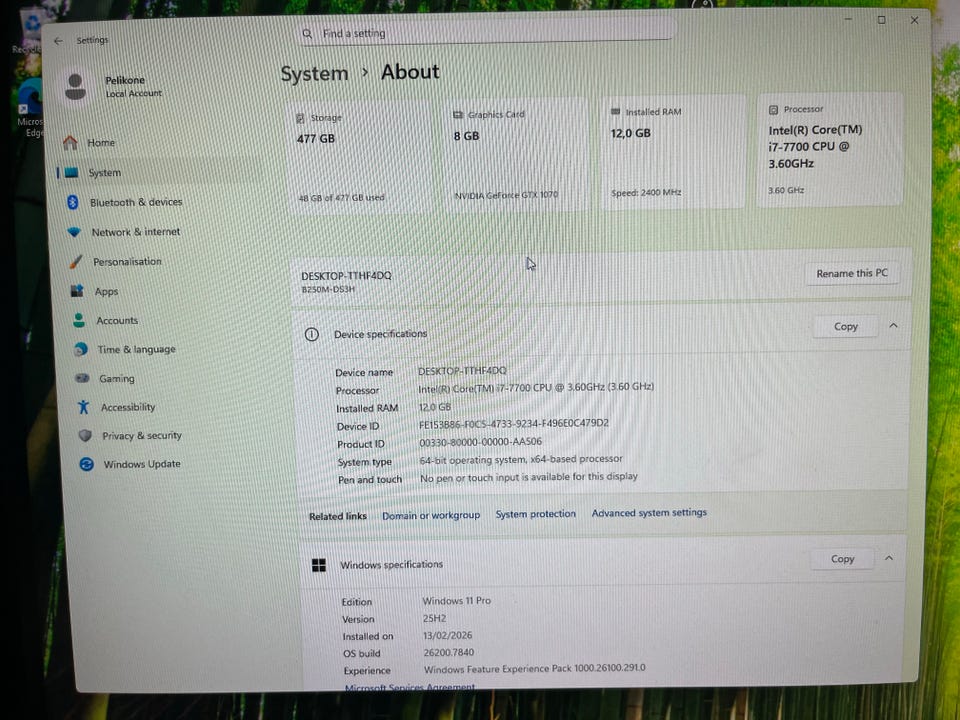Viewport: 960px width, 720px height.
Task: Open Microsoft Services Agreement link
Action: click(x=410, y=688)
